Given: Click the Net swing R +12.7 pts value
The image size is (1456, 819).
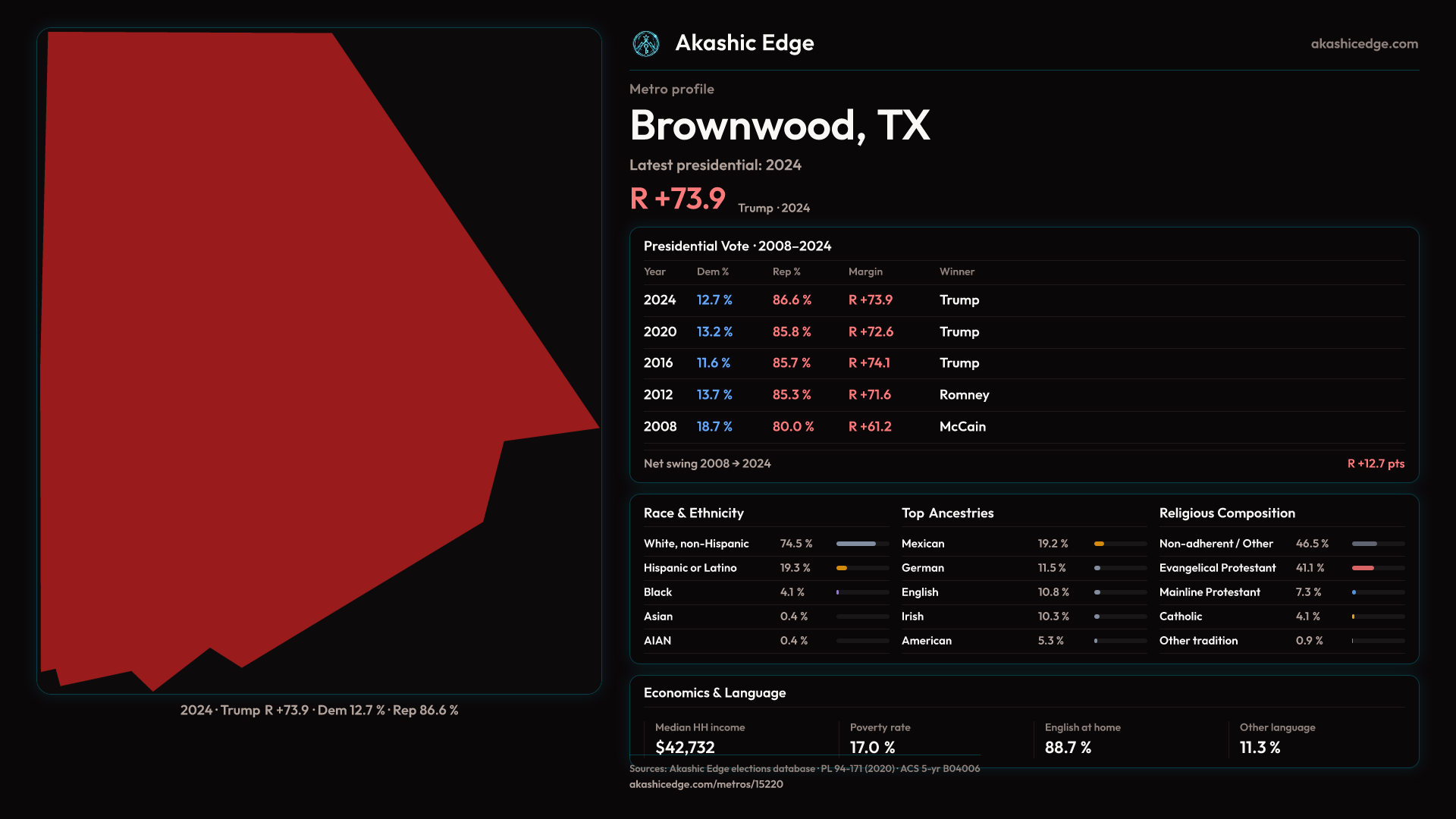Looking at the screenshot, I should [1375, 463].
